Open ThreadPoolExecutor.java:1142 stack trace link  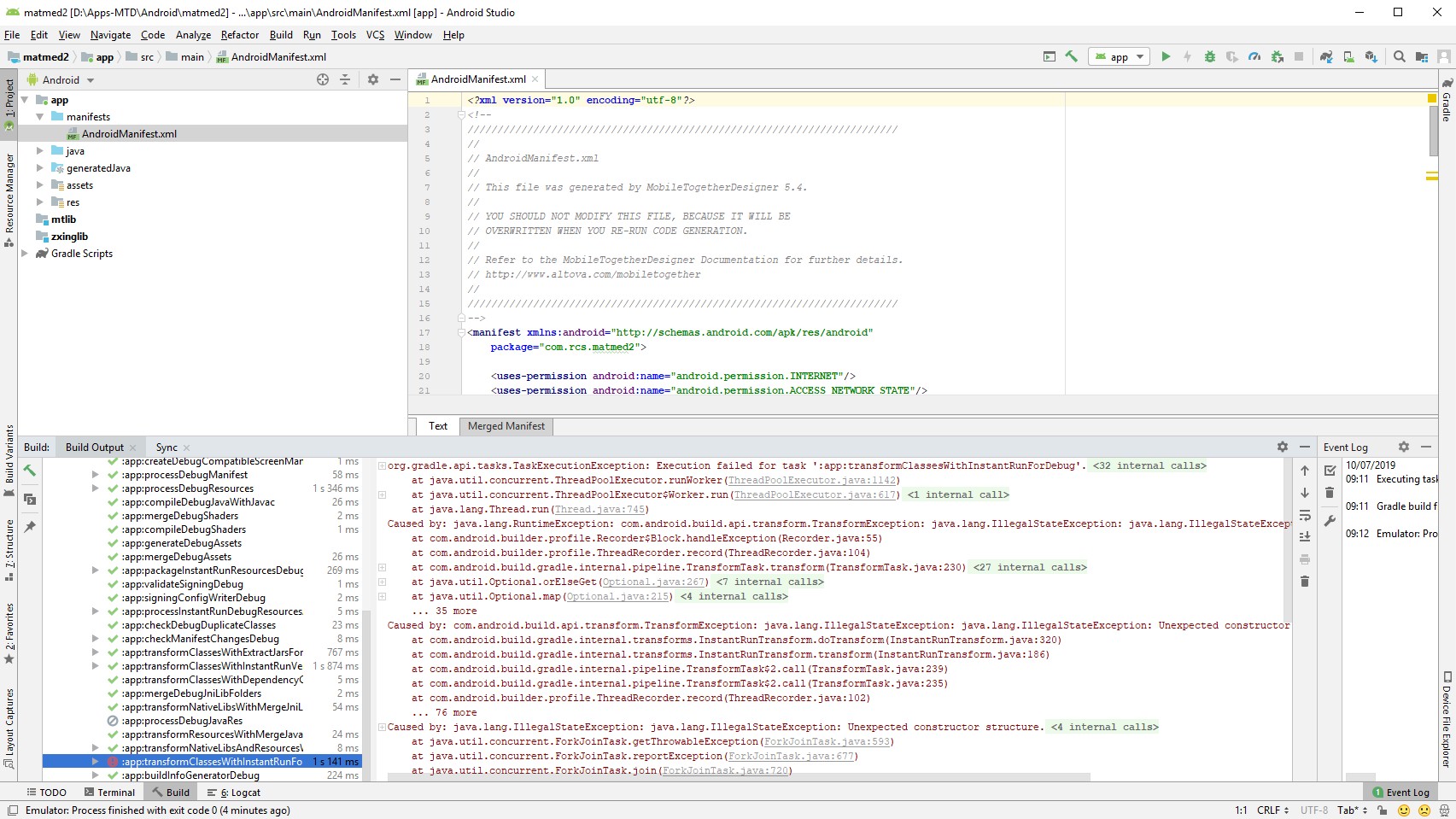[x=811, y=480]
